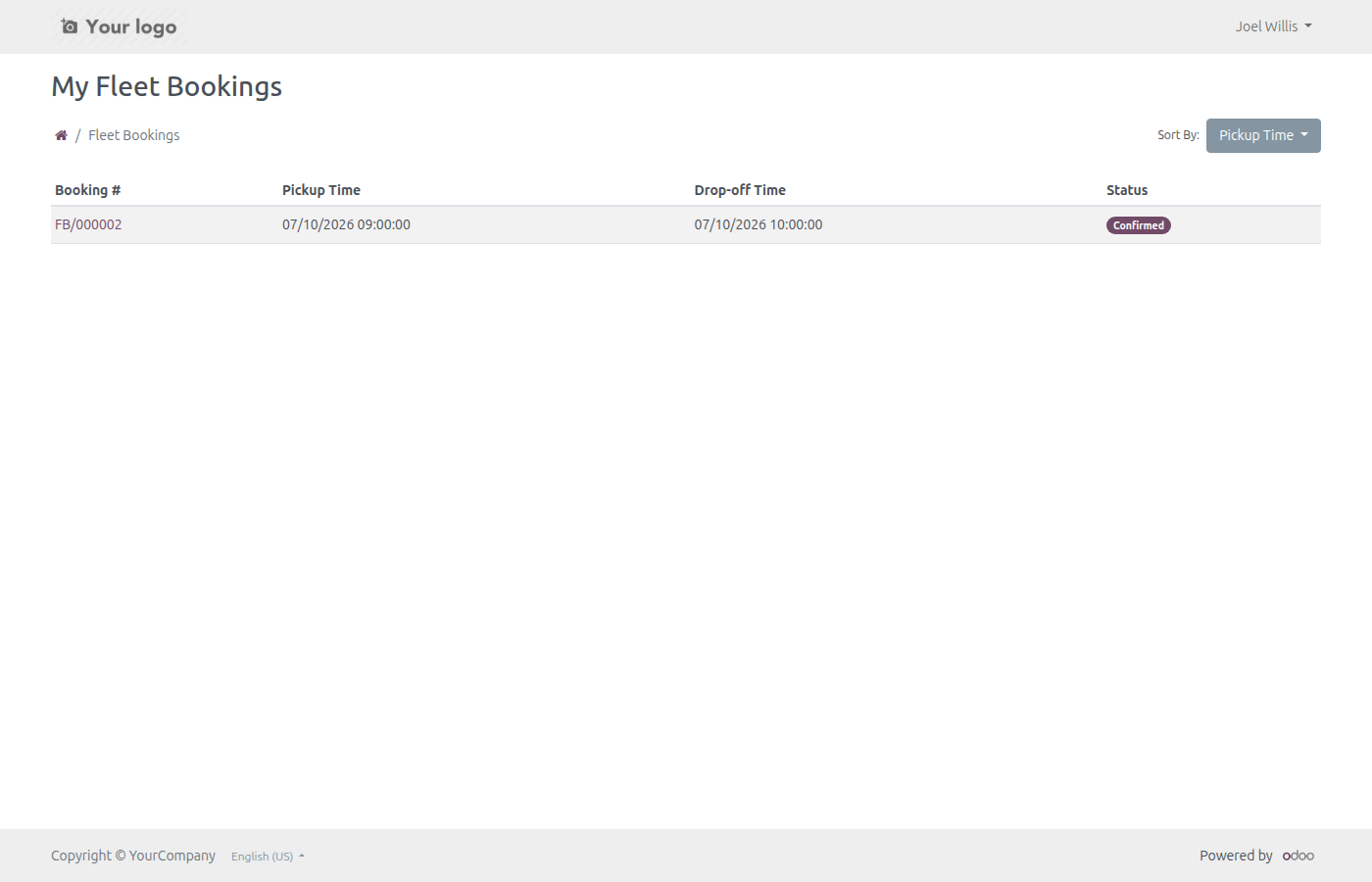Click the Booking # column header
This screenshot has width=1372, height=882.
tap(87, 190)
